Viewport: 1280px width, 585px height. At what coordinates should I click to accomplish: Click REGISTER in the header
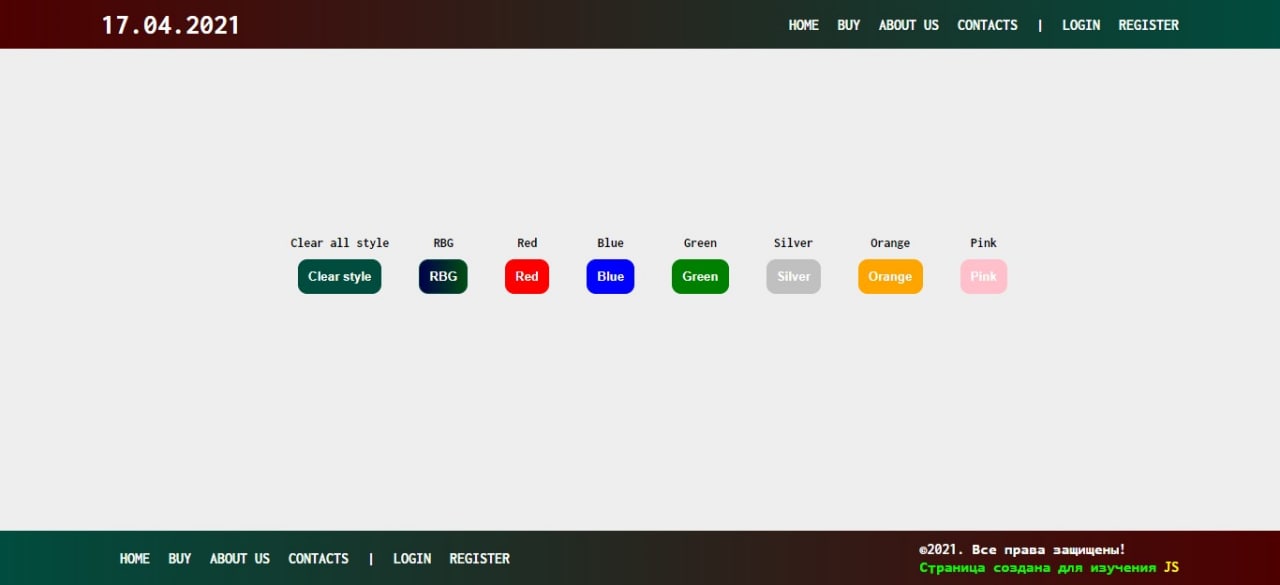tap(1148, 25)
